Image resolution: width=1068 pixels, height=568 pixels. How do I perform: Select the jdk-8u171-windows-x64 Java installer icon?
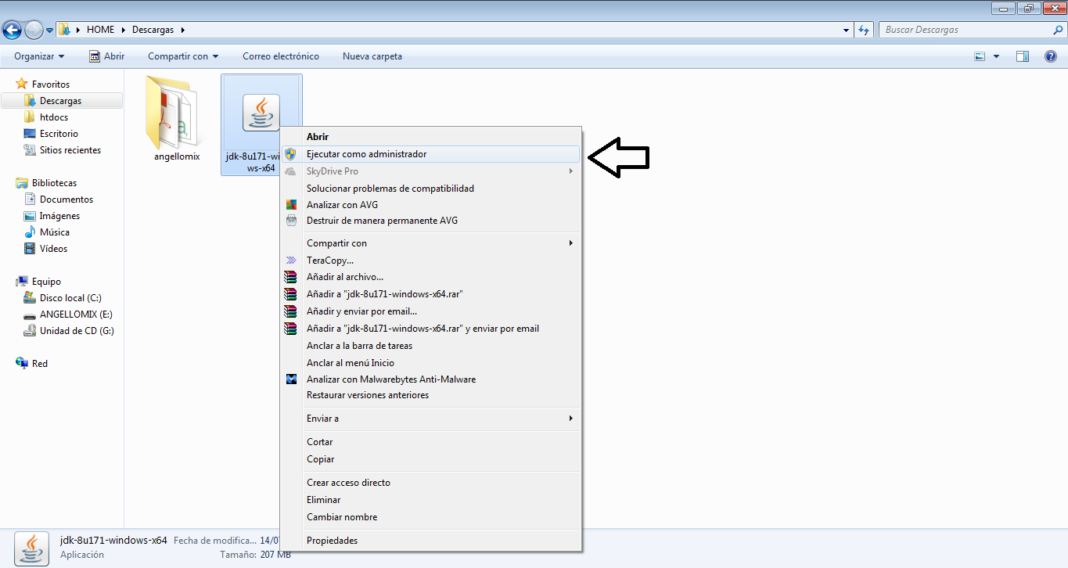pos(261,113)
